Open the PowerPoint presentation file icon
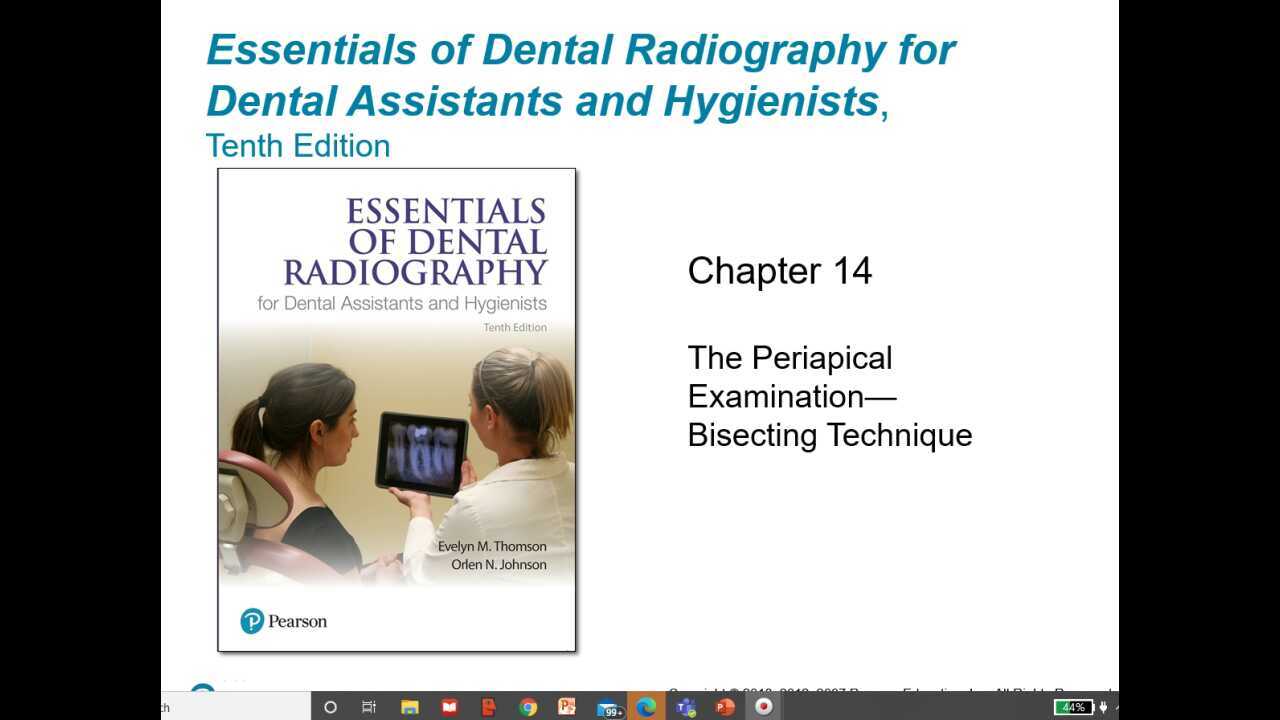Screen dimensions: 1280x720 point(567,707)
